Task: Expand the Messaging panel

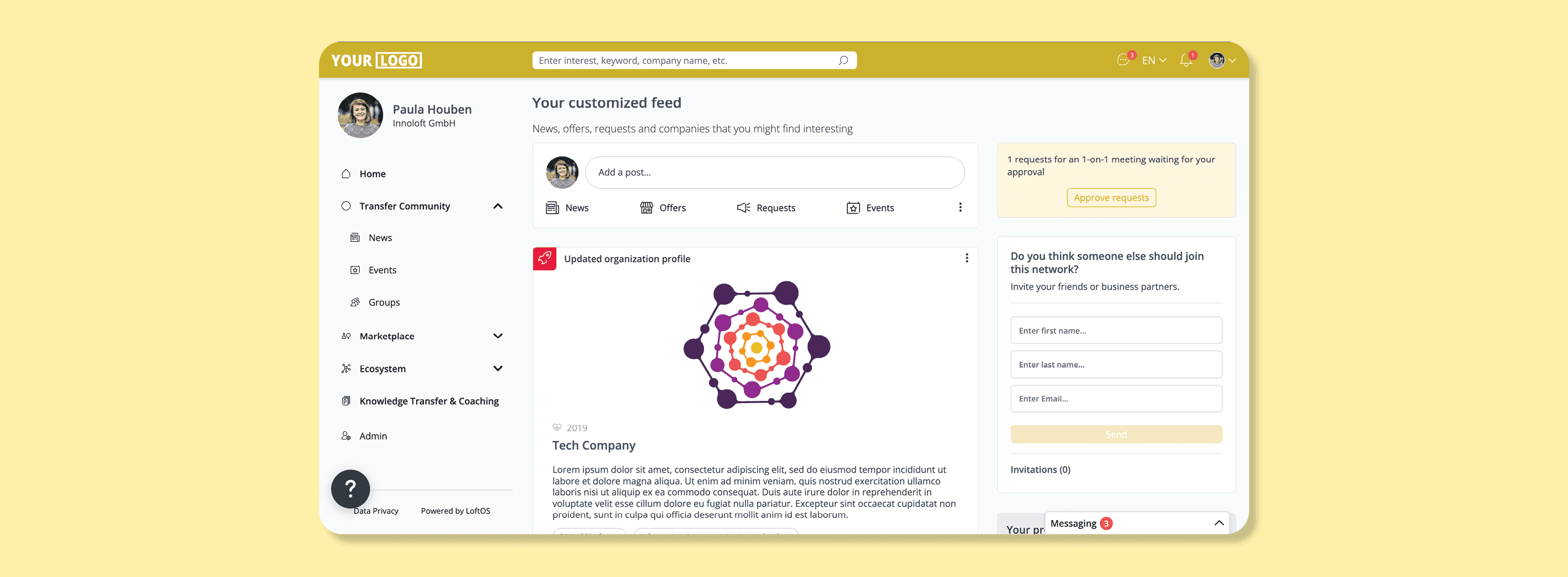Action: click(1219, 523)
